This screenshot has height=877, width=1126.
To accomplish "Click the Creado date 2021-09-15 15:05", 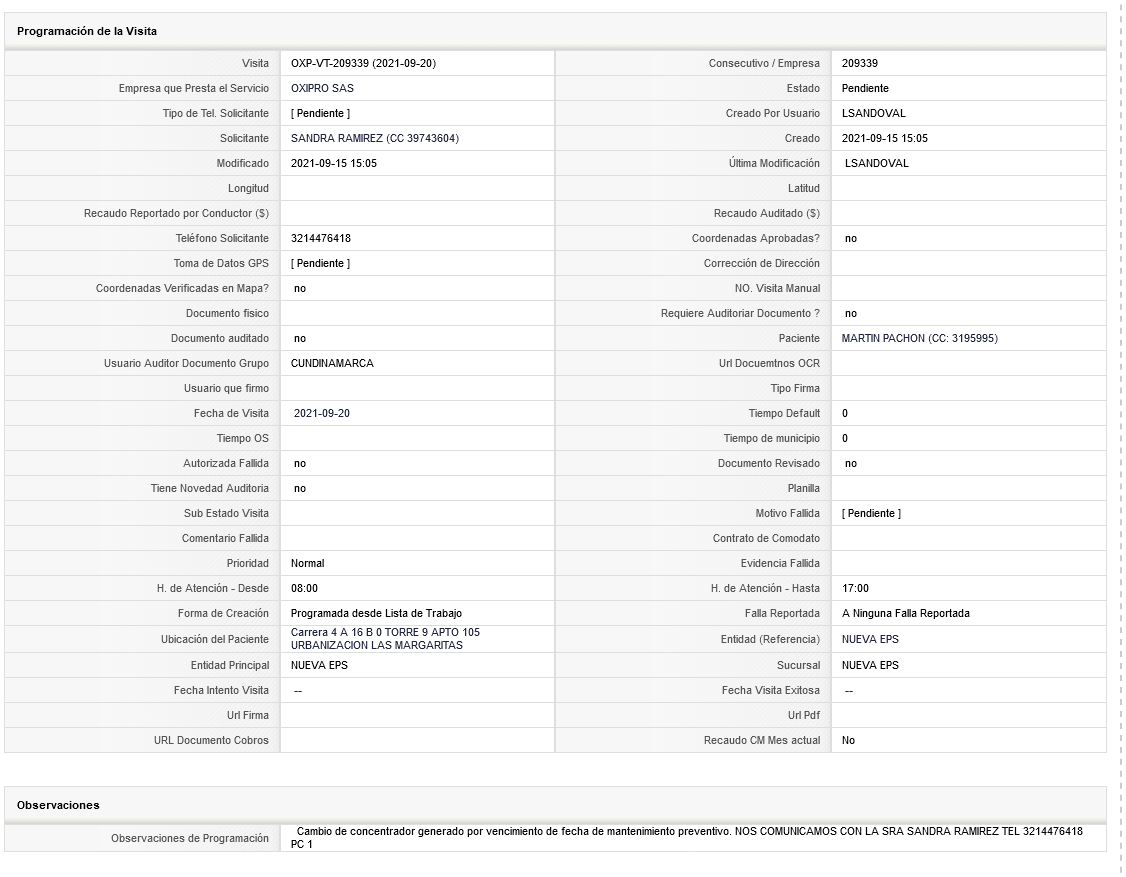I will (x=884, y=139).
